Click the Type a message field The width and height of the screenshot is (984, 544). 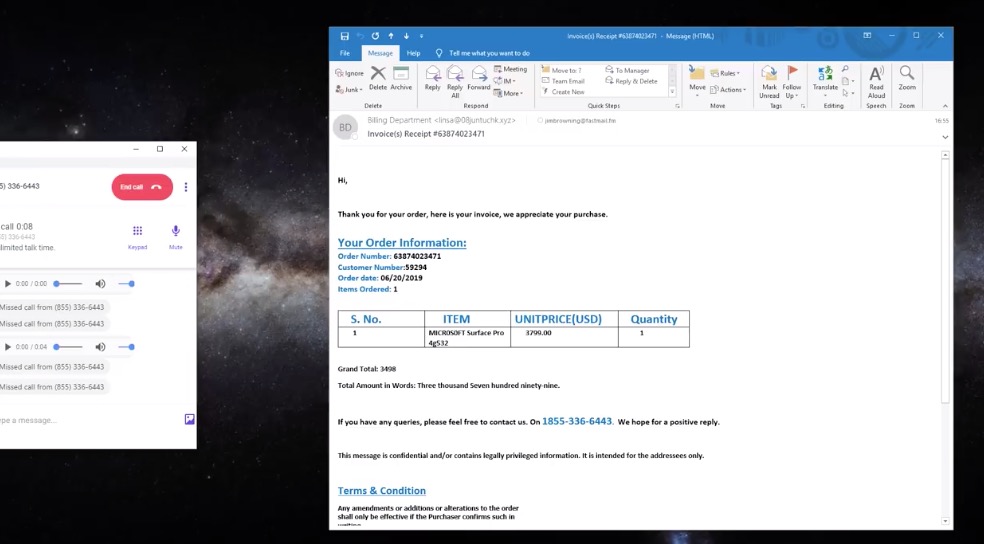60,420
